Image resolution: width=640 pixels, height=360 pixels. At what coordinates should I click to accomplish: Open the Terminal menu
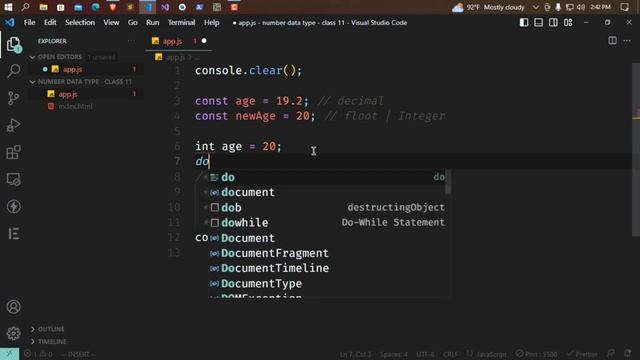[182, 22]
